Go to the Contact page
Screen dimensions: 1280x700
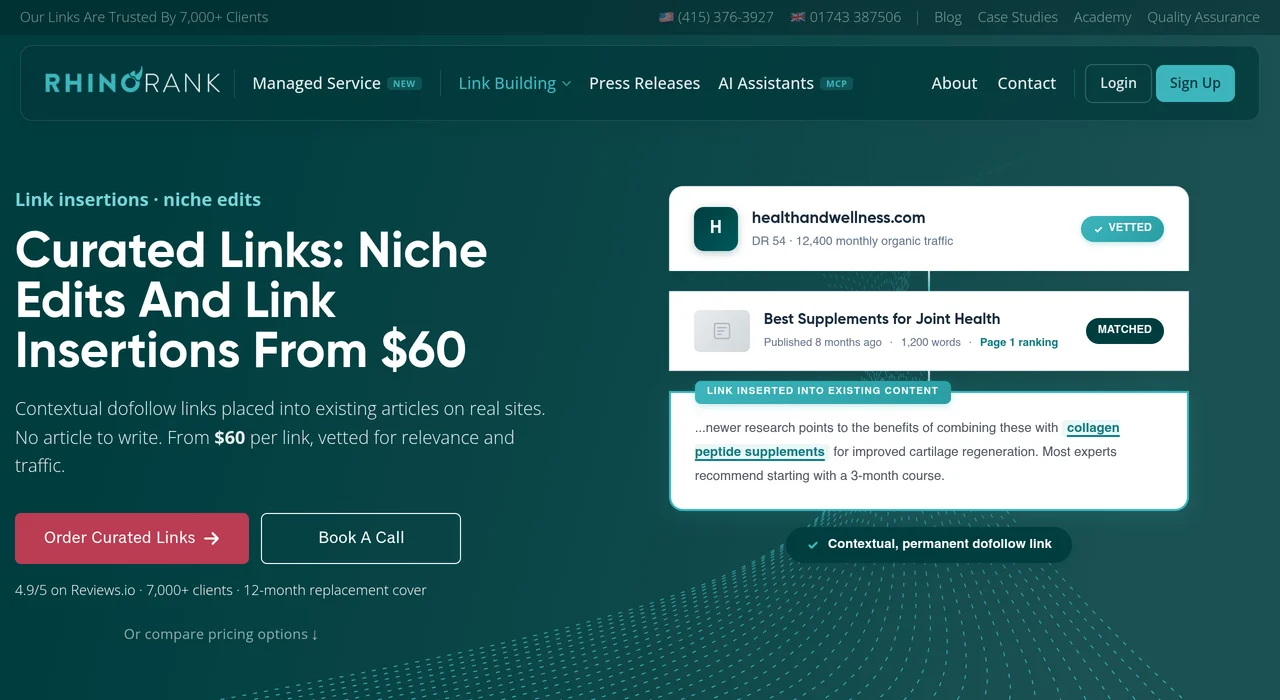click(x=1027, y=83)
